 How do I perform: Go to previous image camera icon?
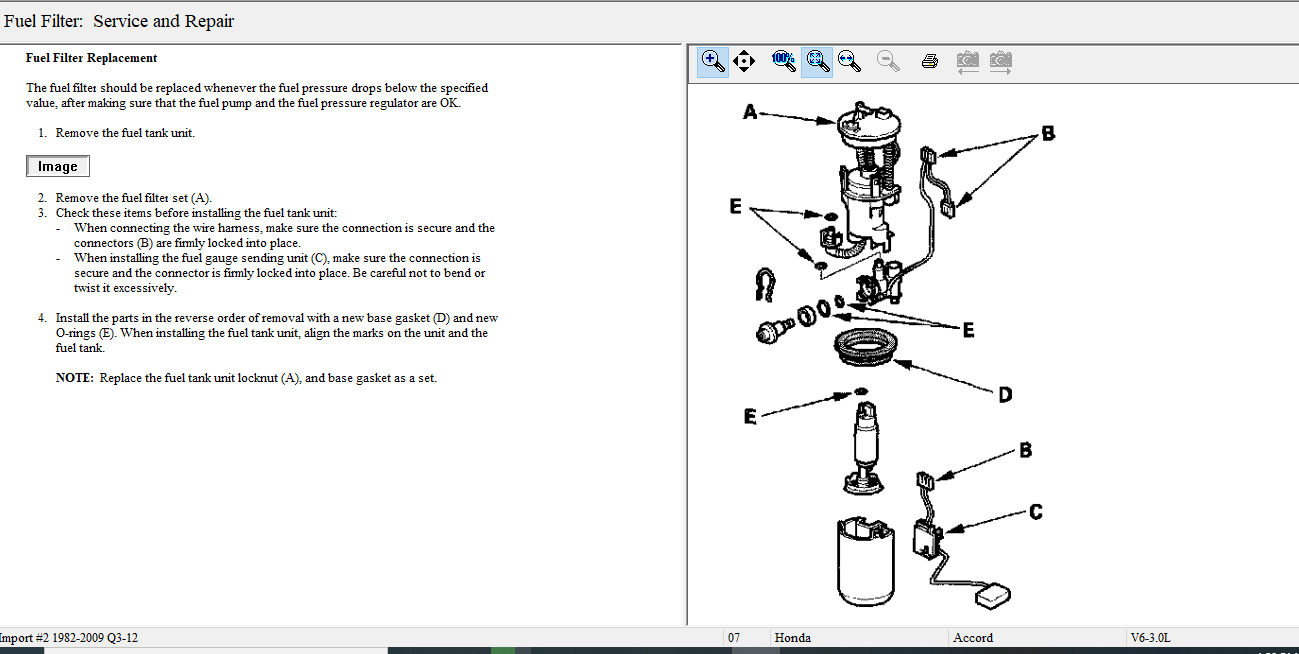pyautogui.click(x=967, y=61)
